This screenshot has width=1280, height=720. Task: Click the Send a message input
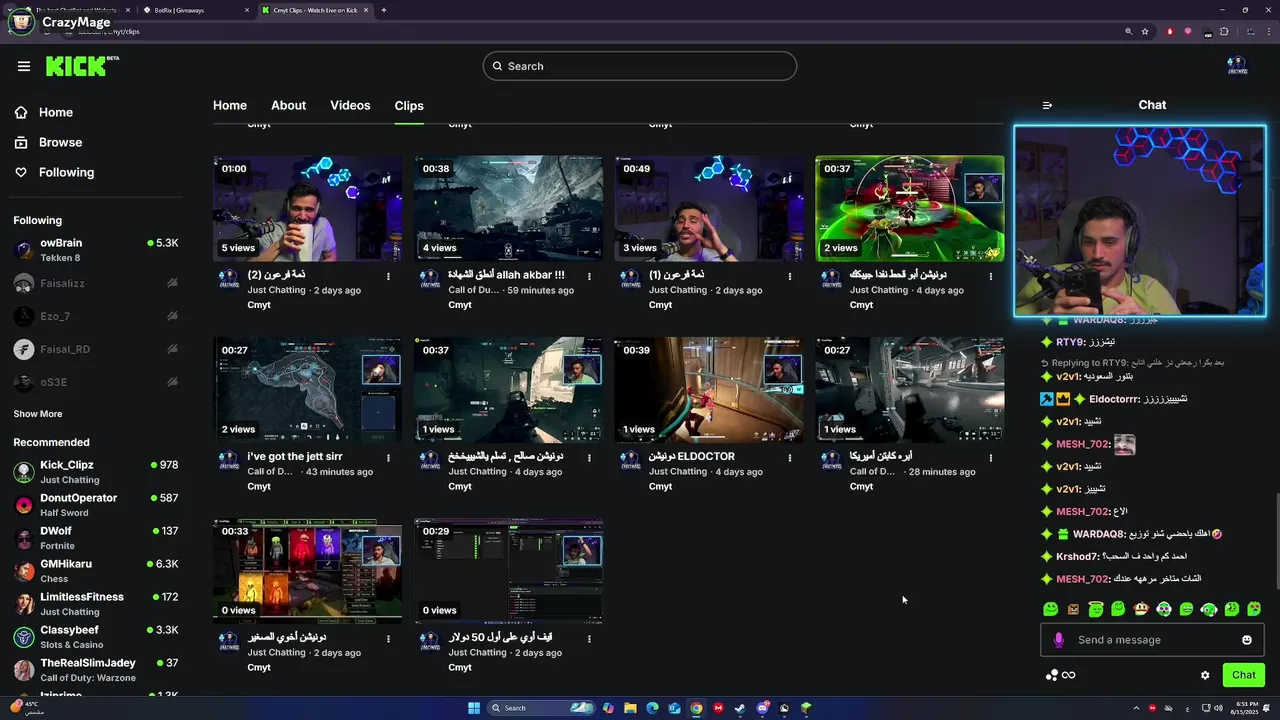click(x=1152, y=640)
